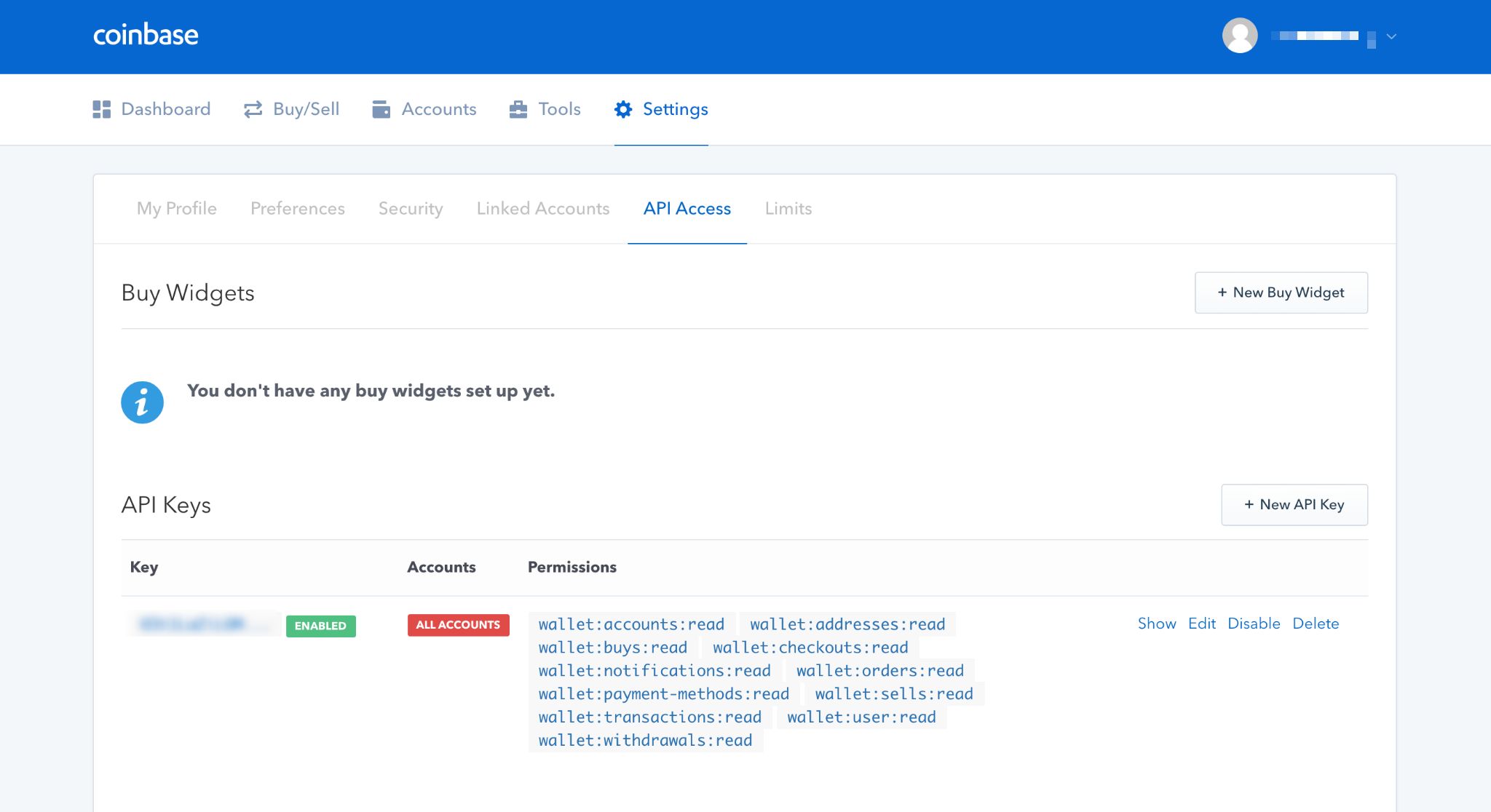This screenshot has height=812, width=1491.
Task: Click the Accounts wallet icon
Action: pos(381,109)
